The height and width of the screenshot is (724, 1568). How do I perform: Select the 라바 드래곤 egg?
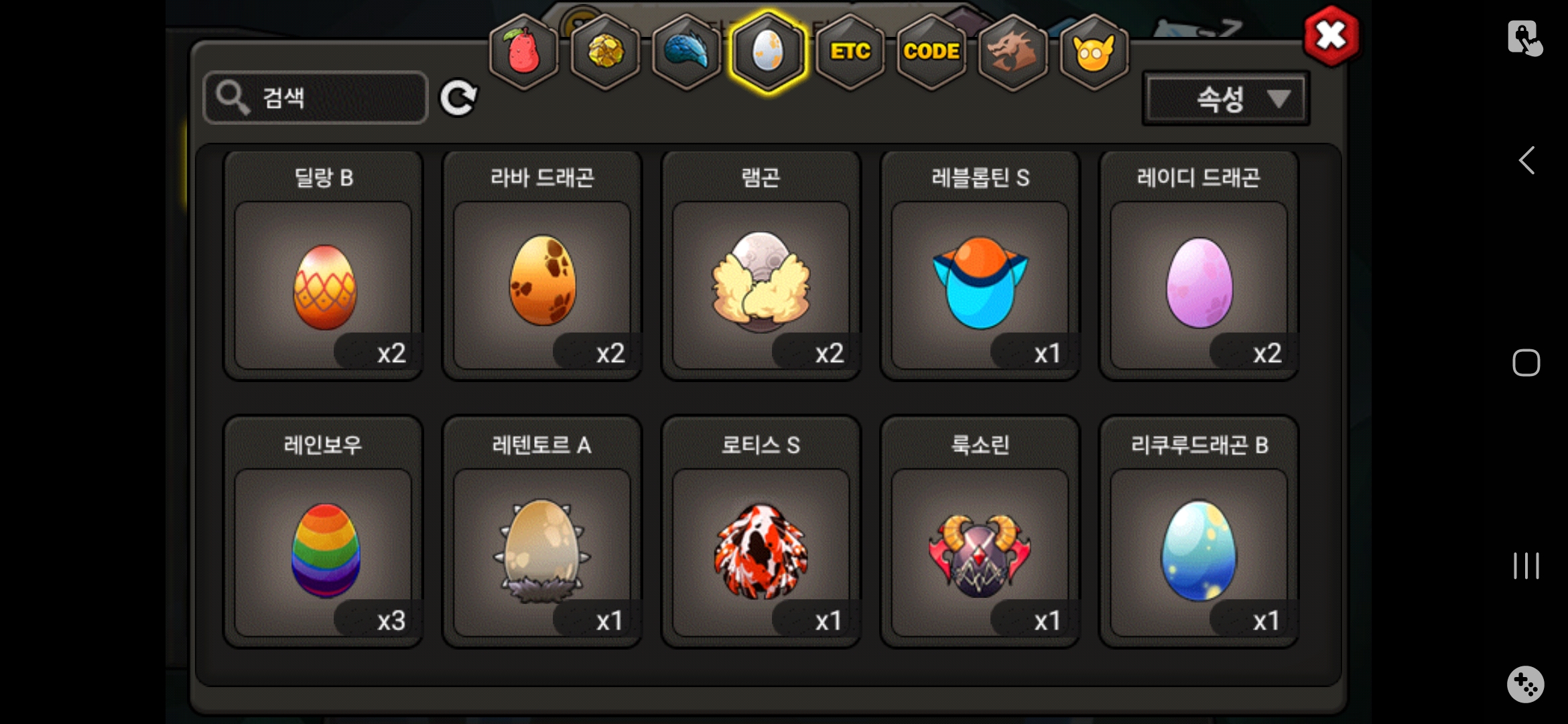click(x=542, y=265)
